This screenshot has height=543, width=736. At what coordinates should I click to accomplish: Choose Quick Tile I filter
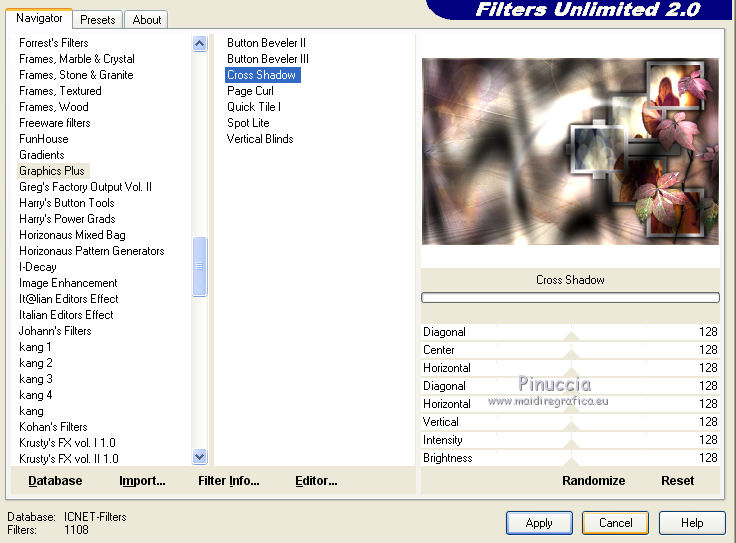click(x=254, y=107)
